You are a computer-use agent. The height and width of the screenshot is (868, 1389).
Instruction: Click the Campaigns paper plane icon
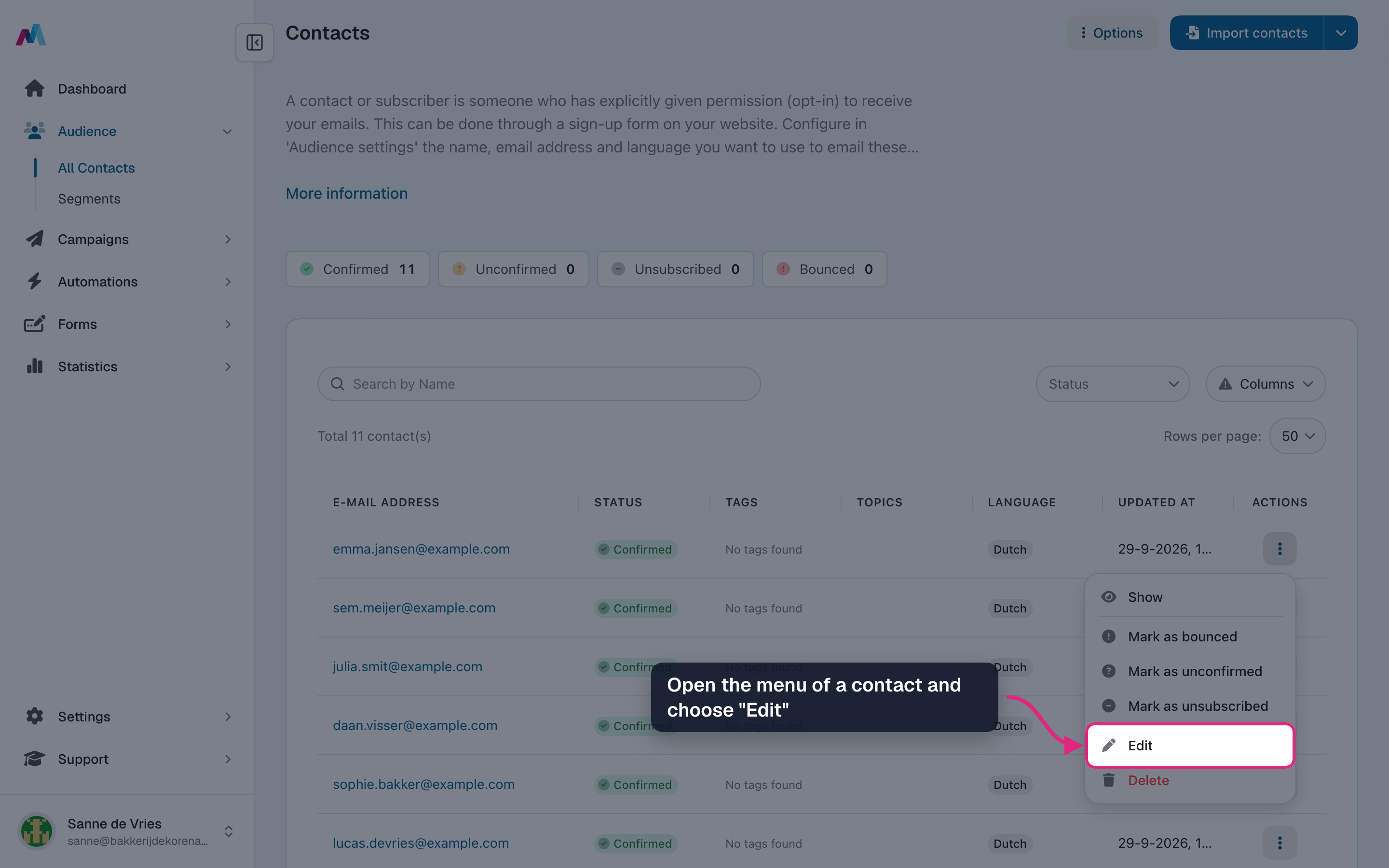(34, 239)
